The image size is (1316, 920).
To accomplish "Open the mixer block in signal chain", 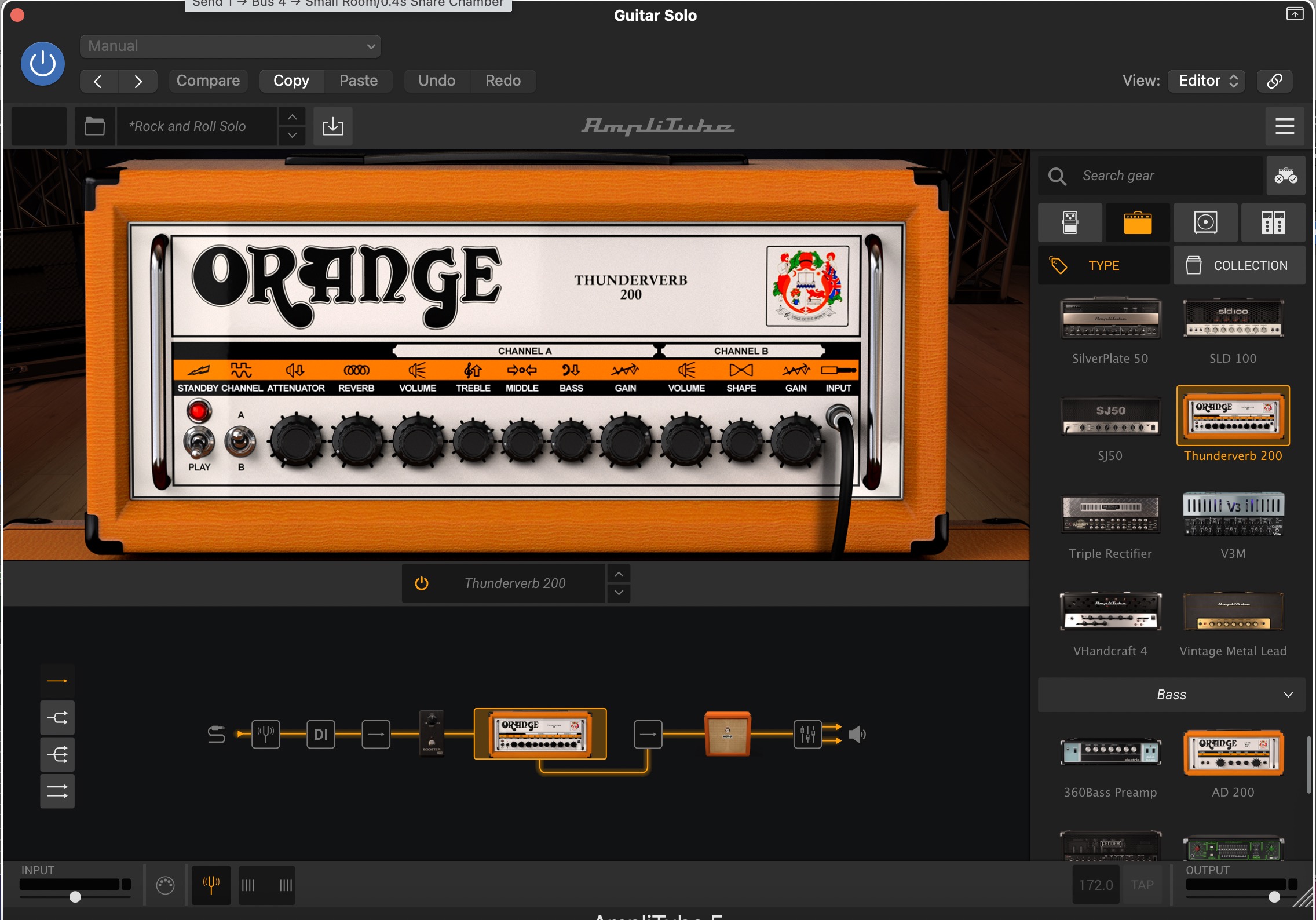I will click(x=807, y=734).
